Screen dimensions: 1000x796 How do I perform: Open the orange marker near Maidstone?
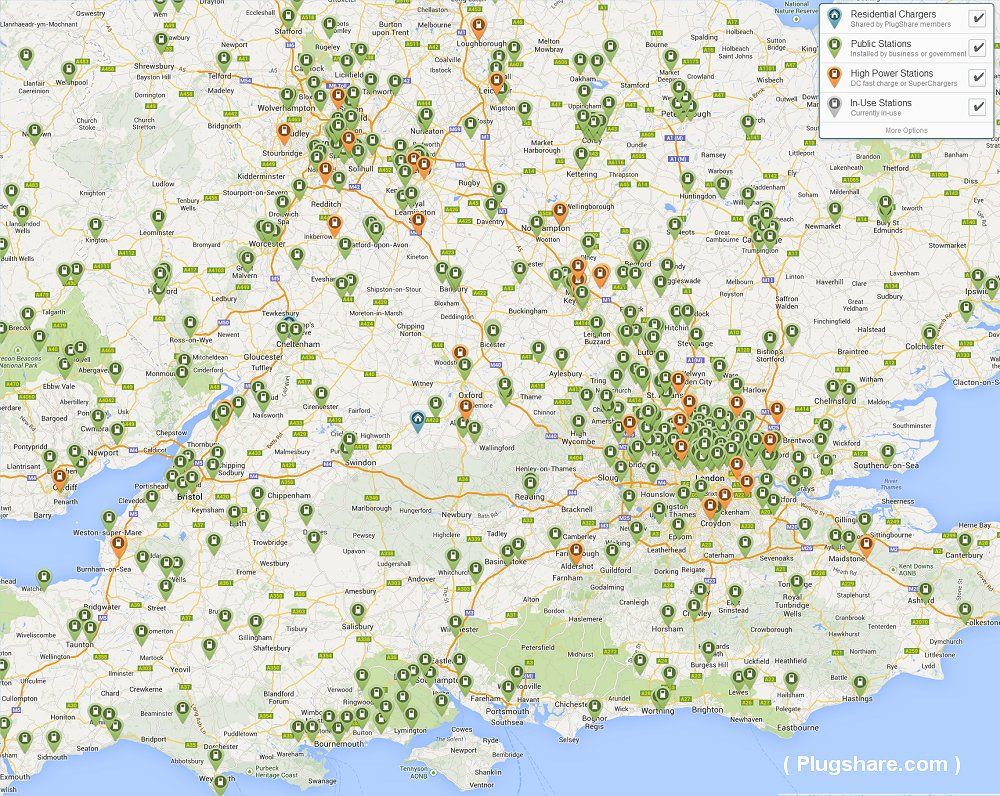pos(865,547)
